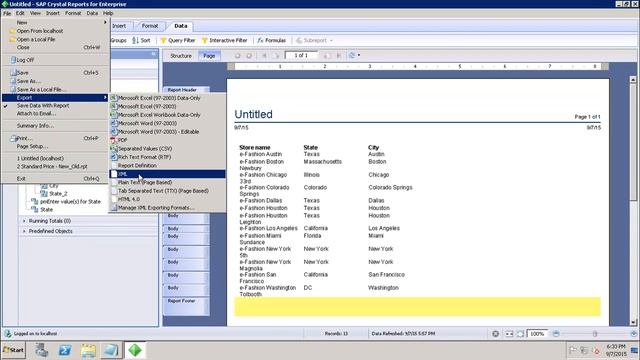Viewport: 640px width, 360px height.
Task: Go to last page arrow icon
Action: [x=338, y=56]
